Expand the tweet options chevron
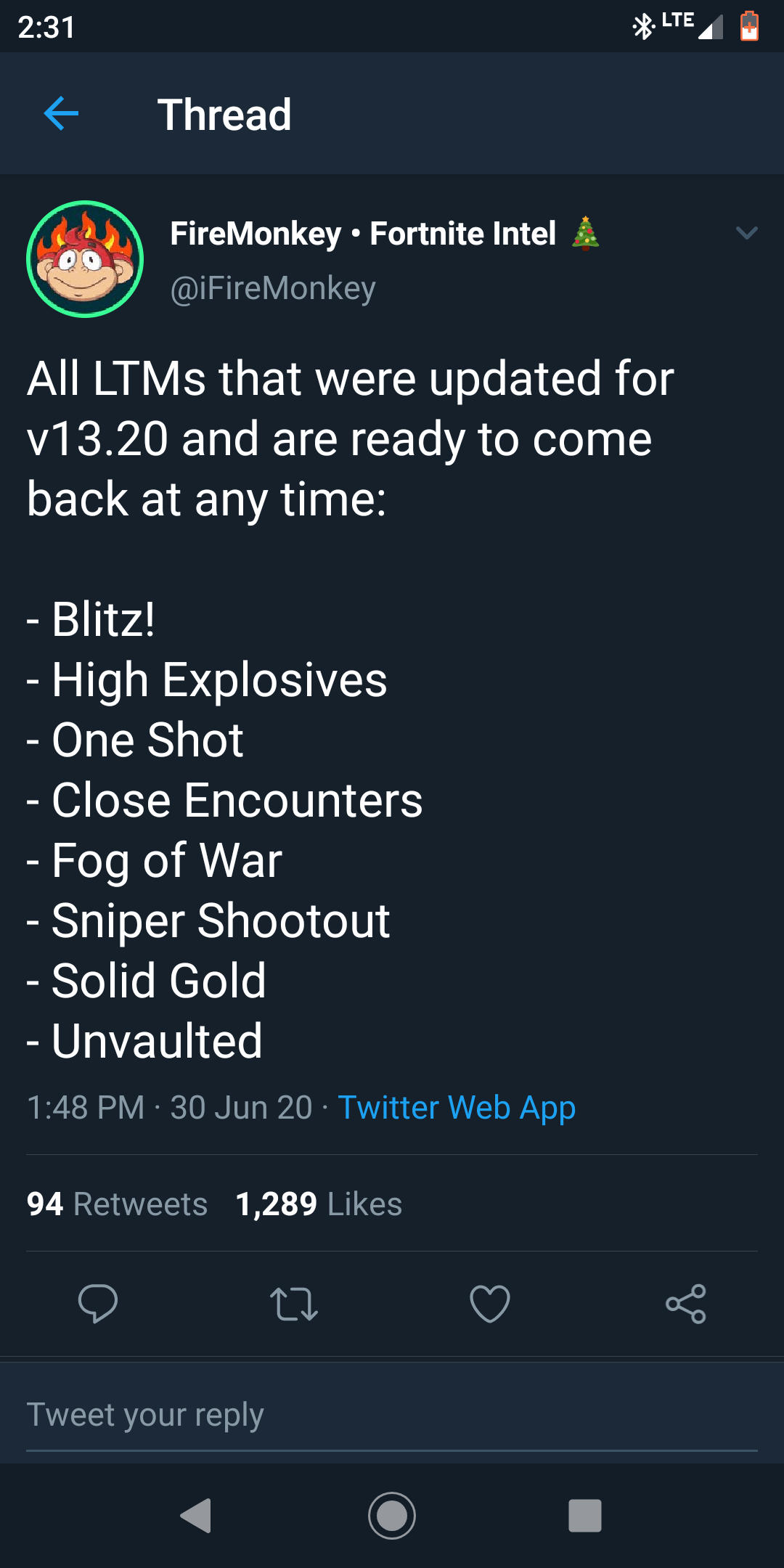The height and width of the screenshot is (1568, 784). point(746,234)
